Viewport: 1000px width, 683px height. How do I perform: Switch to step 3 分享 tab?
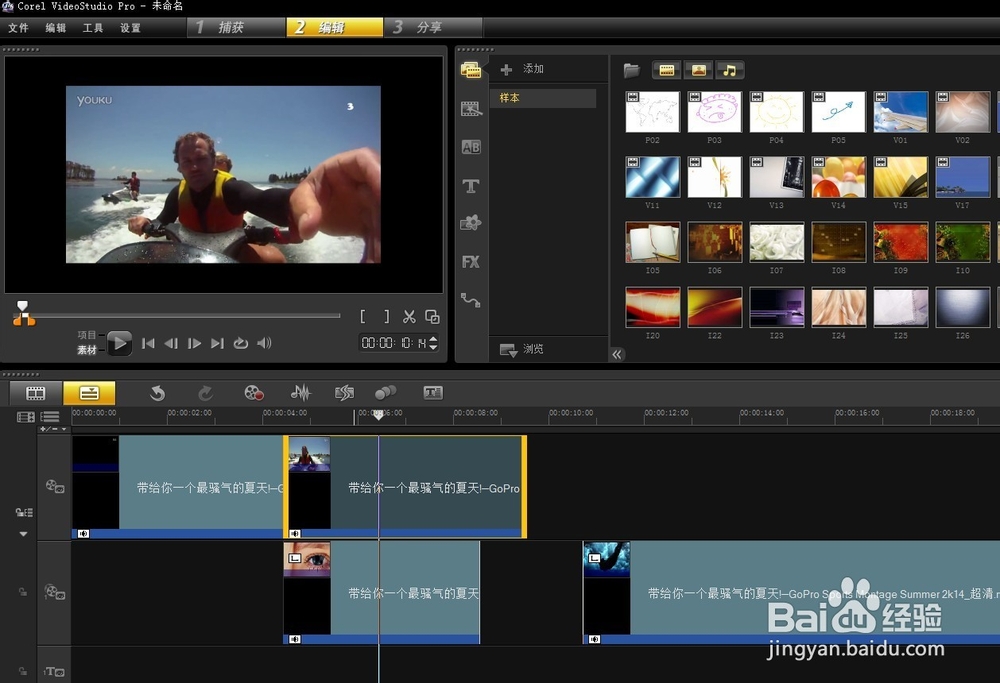[434, 27]
